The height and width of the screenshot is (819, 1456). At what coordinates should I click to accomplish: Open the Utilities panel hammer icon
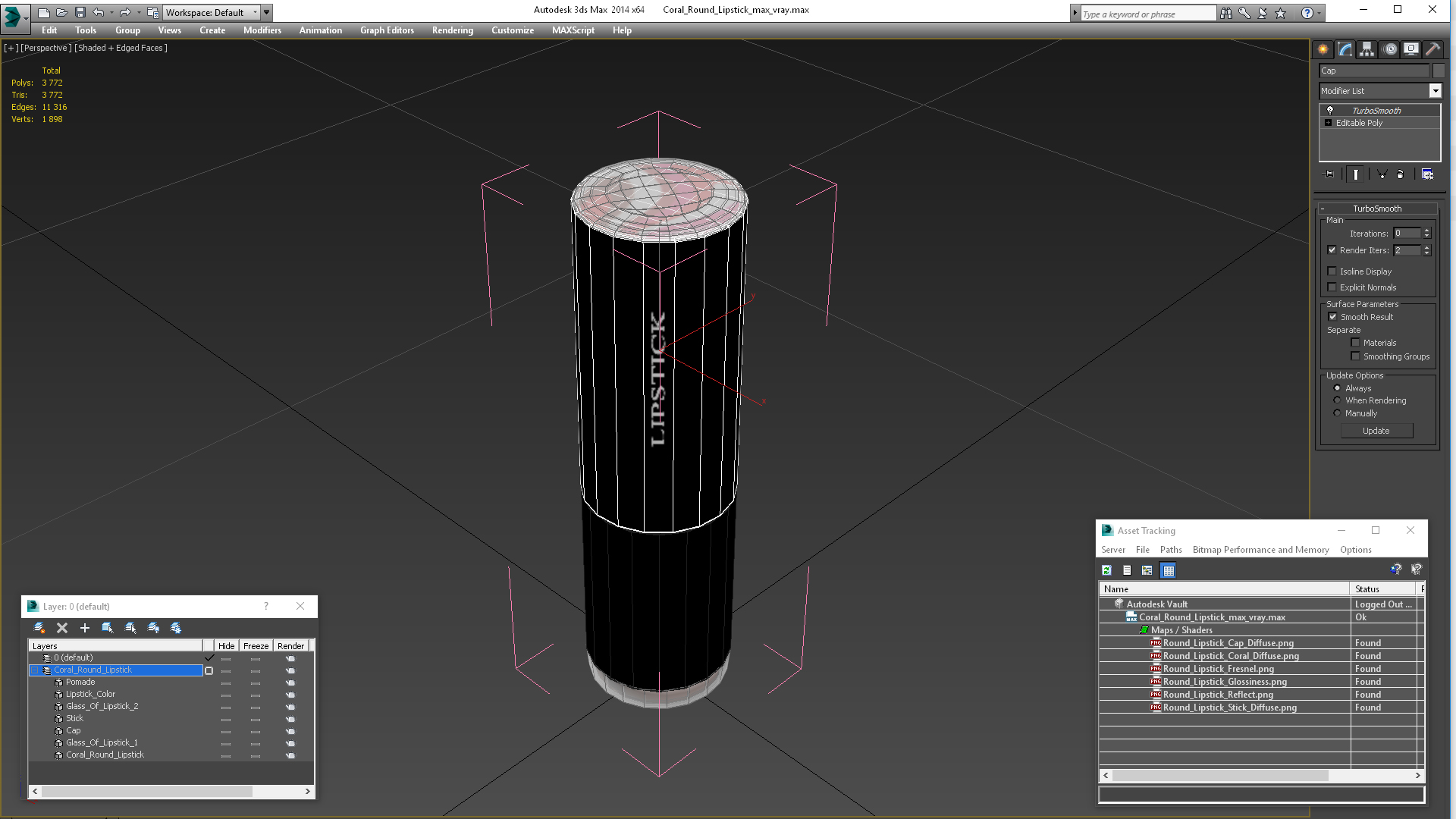pos(1432,49)
